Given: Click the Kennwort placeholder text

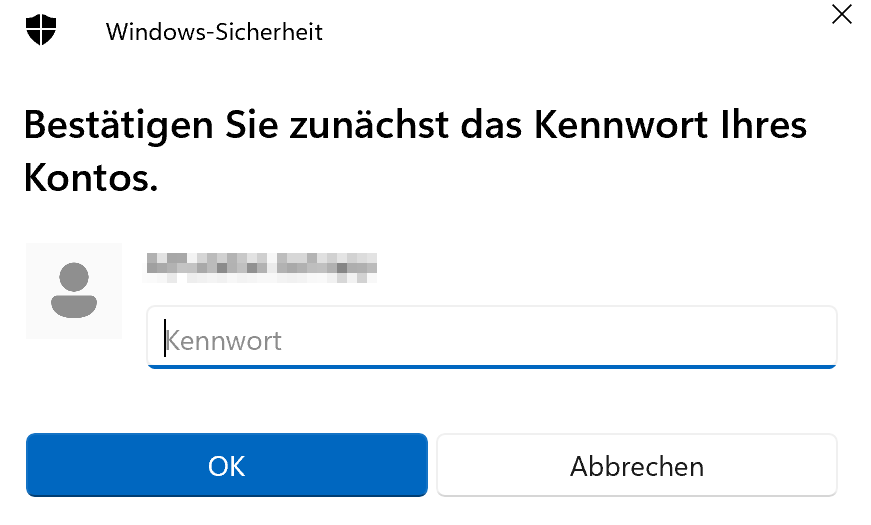Looking at the screenshot, I should (224, 341).
